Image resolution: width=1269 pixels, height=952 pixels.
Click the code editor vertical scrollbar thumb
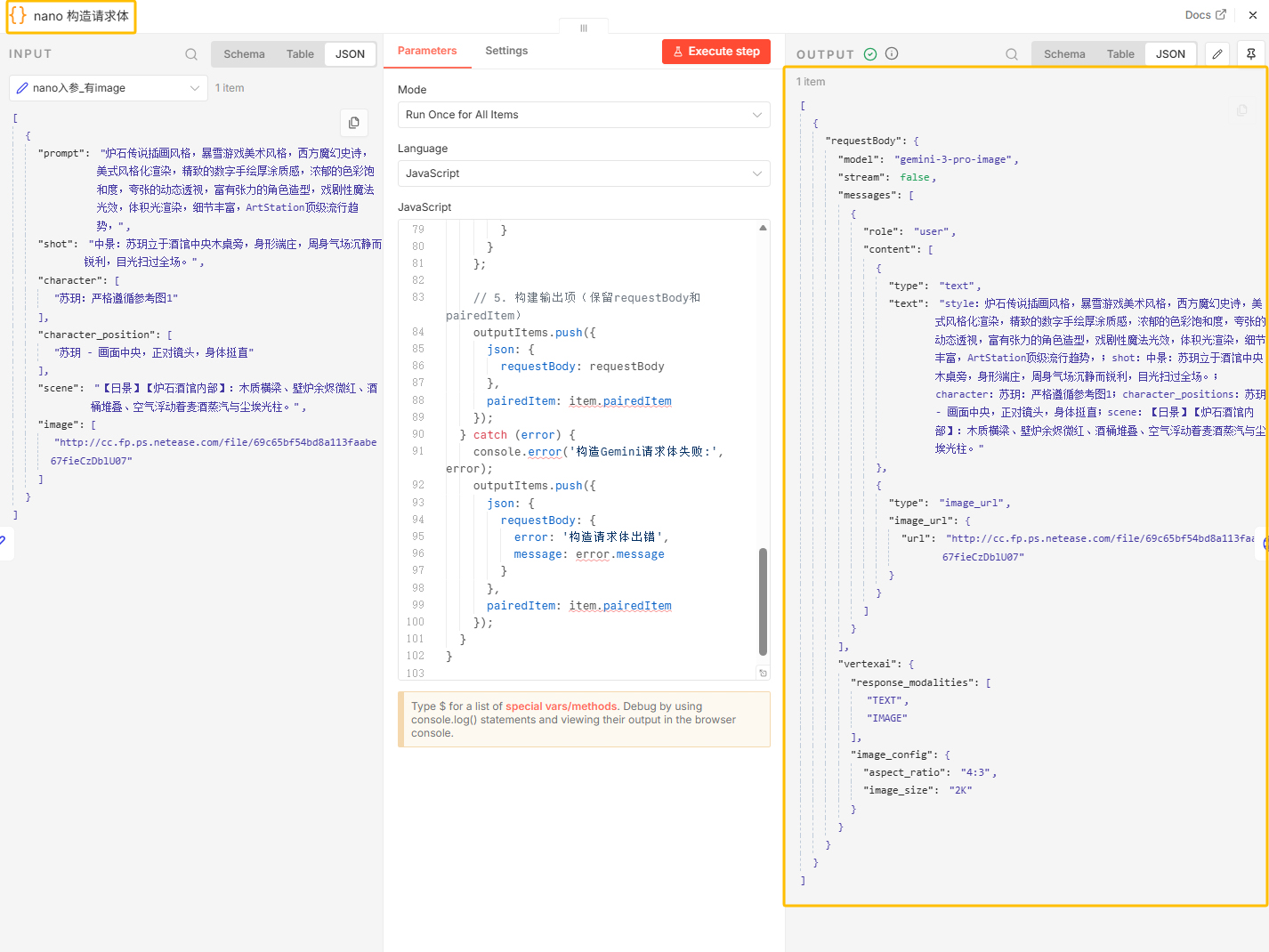[763, 601]
